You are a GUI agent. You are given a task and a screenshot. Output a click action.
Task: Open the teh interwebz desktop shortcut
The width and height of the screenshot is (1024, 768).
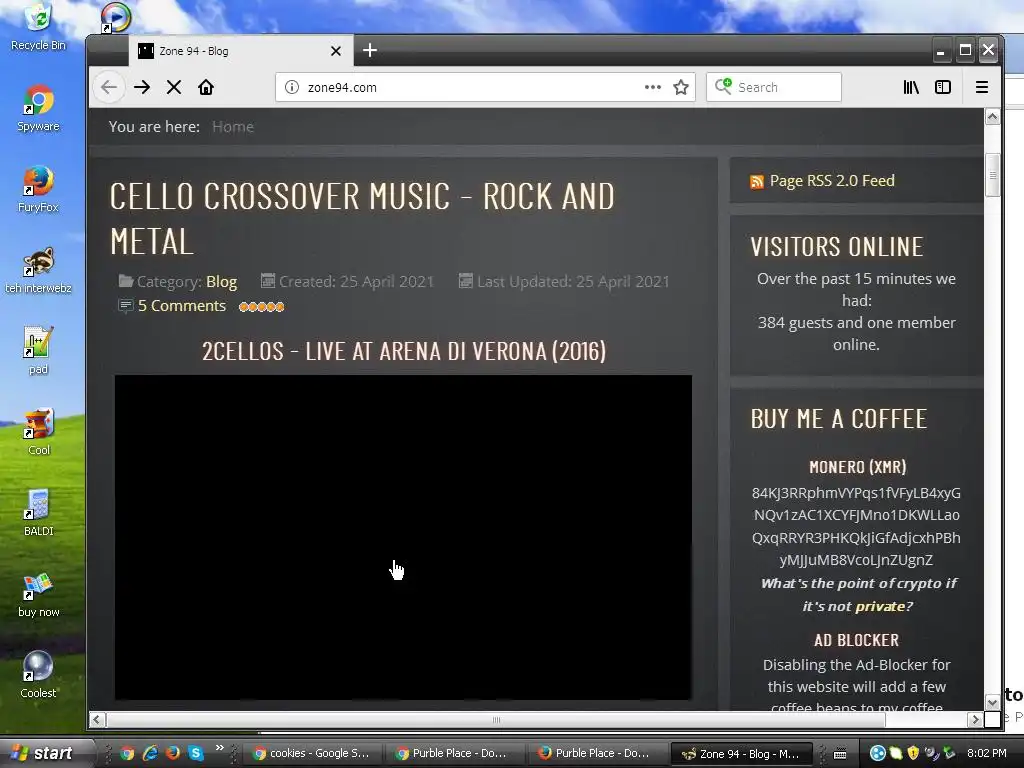(x=39, y=270)
